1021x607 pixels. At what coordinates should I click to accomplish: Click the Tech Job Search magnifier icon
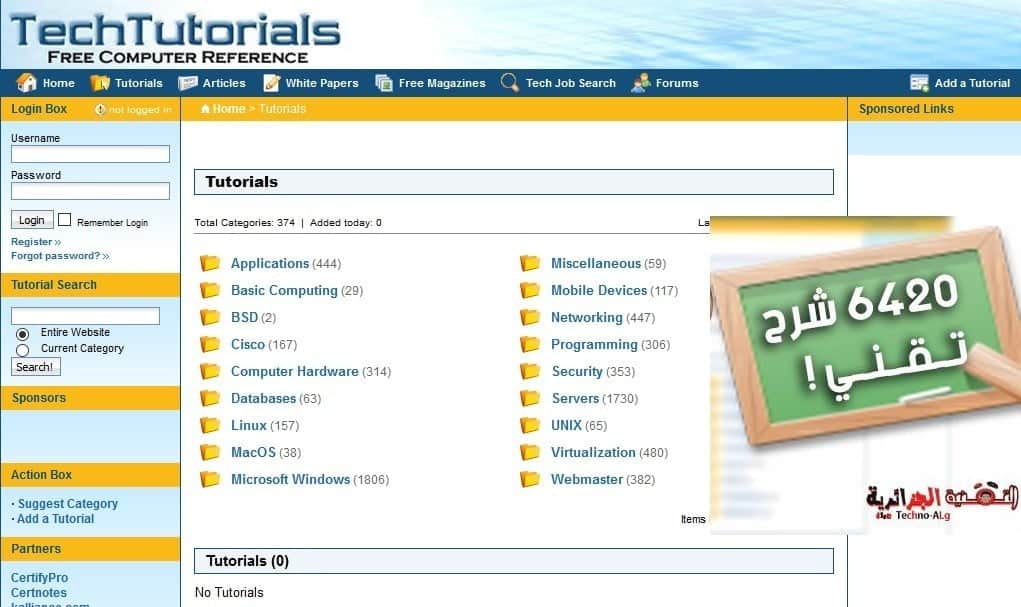click(x=510, y=83)
